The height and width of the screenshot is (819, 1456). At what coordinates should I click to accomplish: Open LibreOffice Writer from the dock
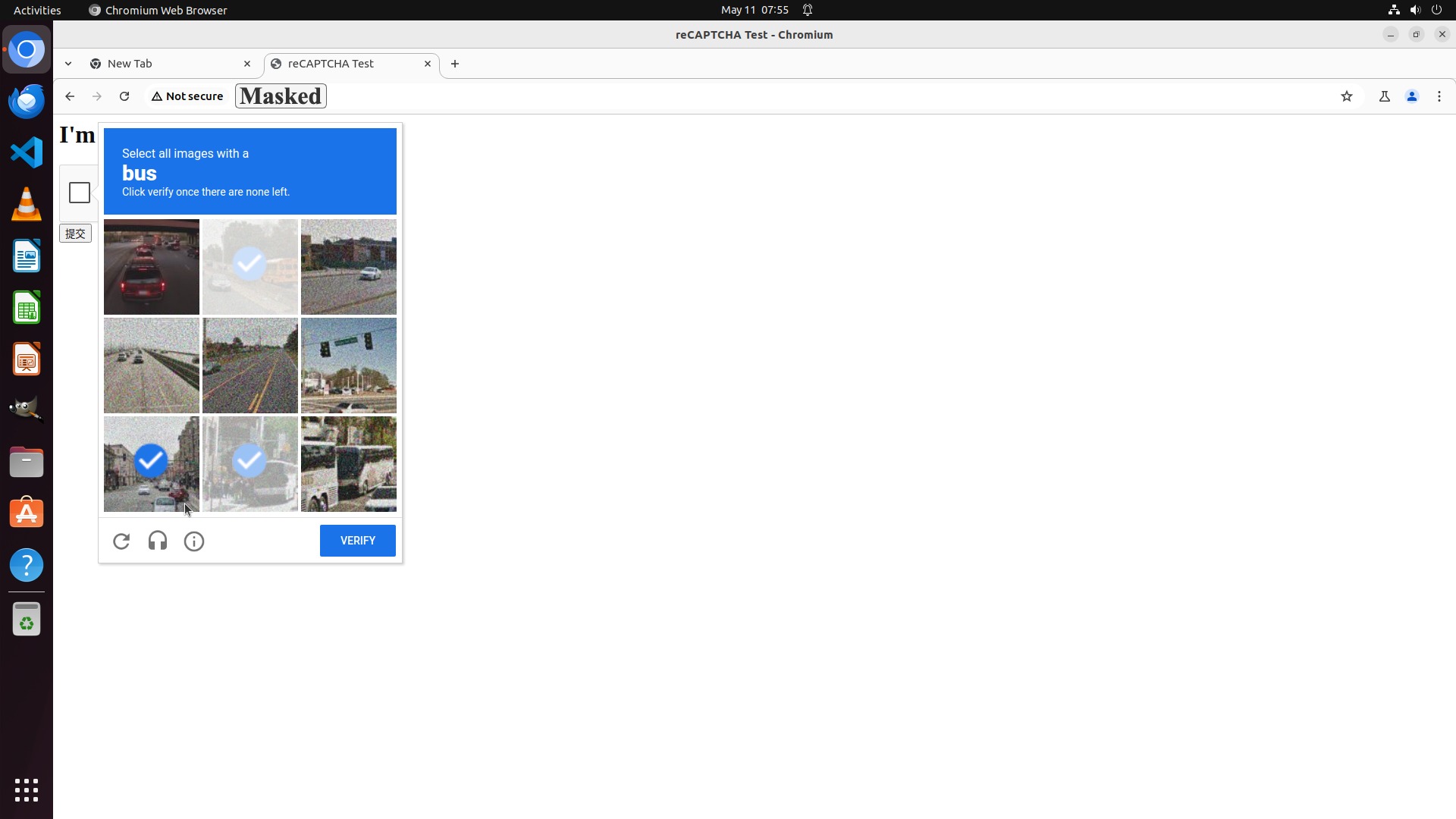[27, 256]
